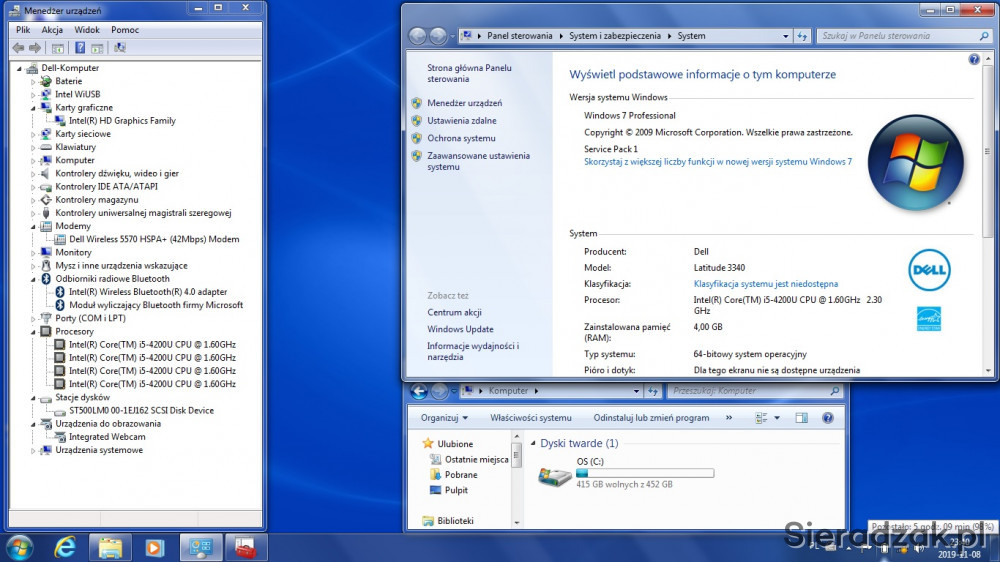Toggle preview pane icon in Komputer window
The height and width of the screenshot is (562, 1000).
(802, 418)
